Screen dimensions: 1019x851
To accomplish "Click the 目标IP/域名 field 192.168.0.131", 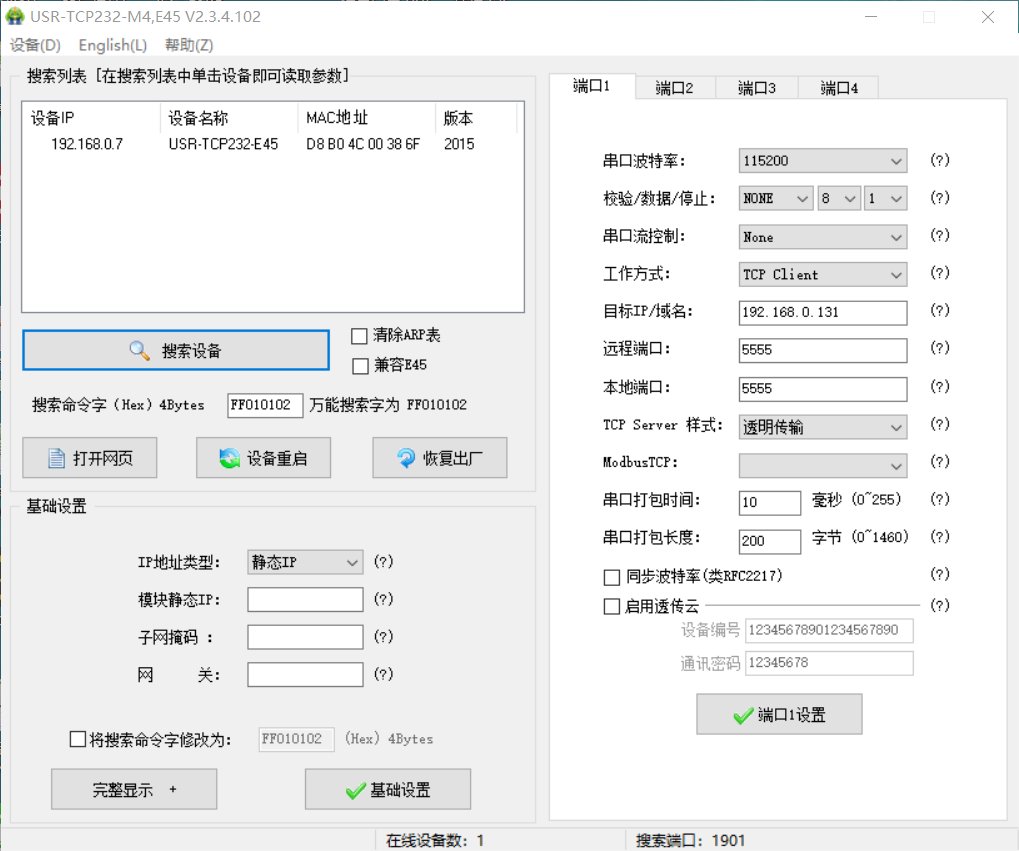I will pos(823,313).
